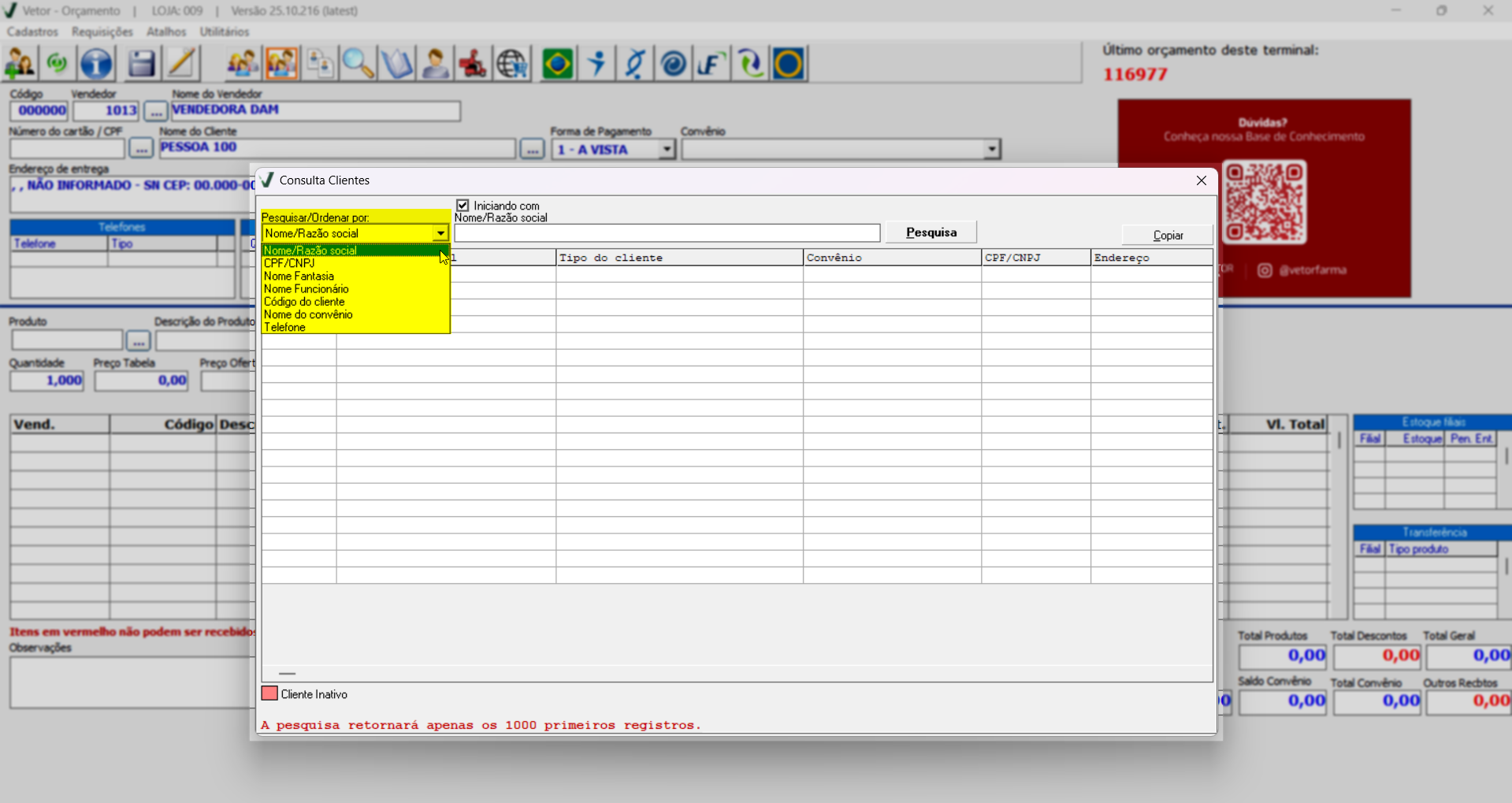The width and height of the screenshot is (1512, 803).
Task: Choose 'Telefone' option in search list
Action: [284, 327]
